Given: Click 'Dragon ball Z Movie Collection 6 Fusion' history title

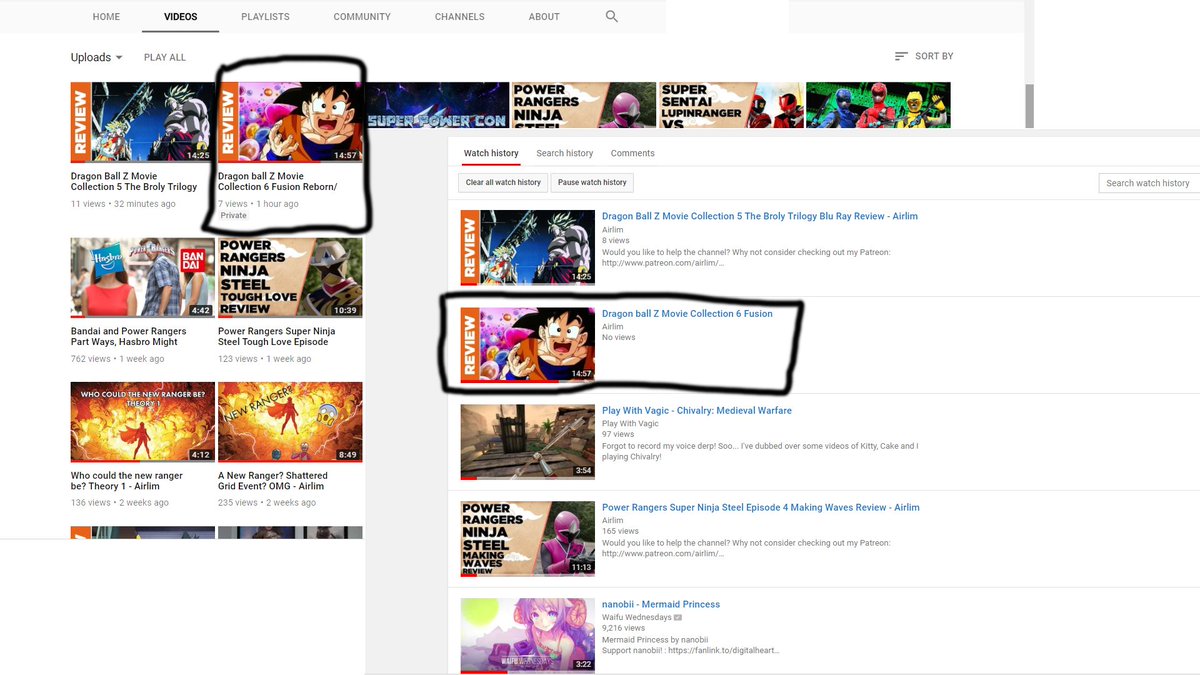Looking at the screenshot, I should (x=687, y=313).
